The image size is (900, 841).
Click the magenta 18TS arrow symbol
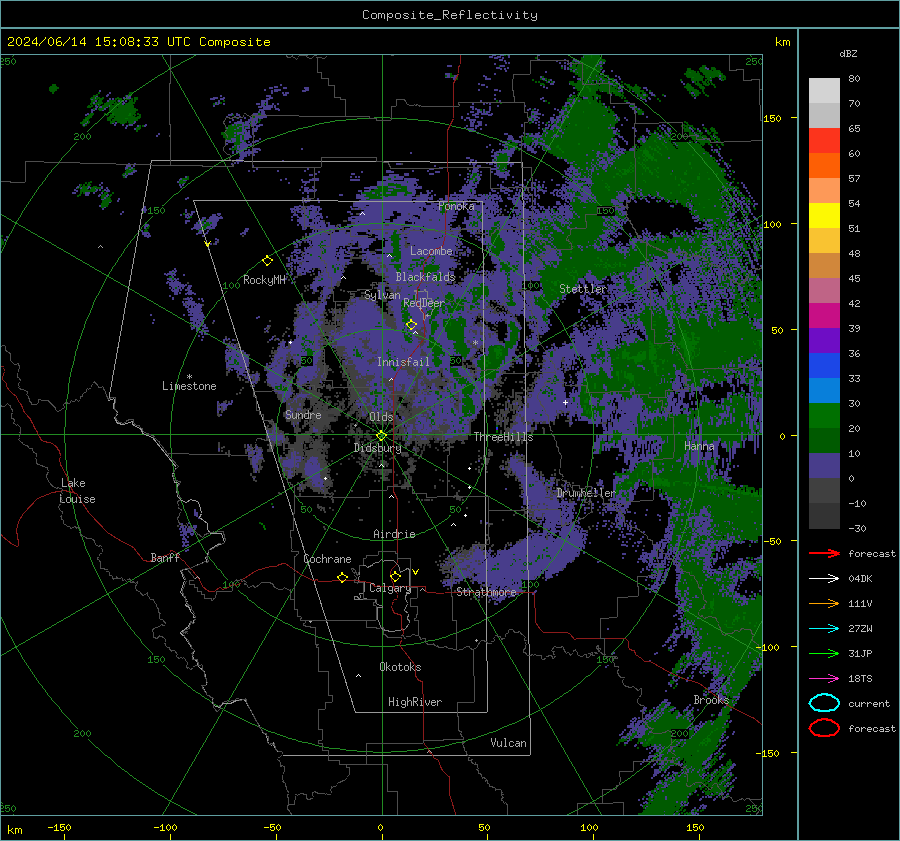pos(824,679)
